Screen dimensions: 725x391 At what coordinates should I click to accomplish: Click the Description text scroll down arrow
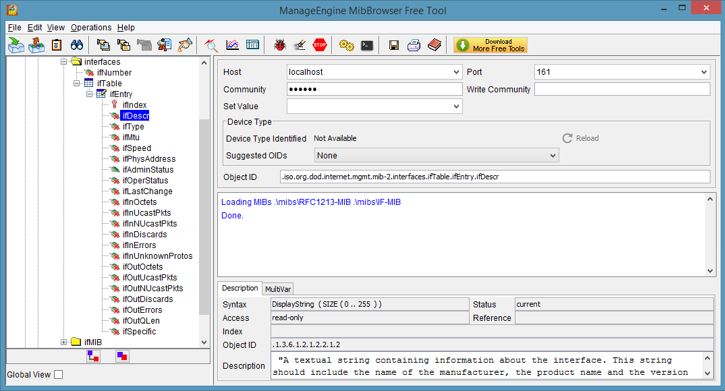coord(707,373)
